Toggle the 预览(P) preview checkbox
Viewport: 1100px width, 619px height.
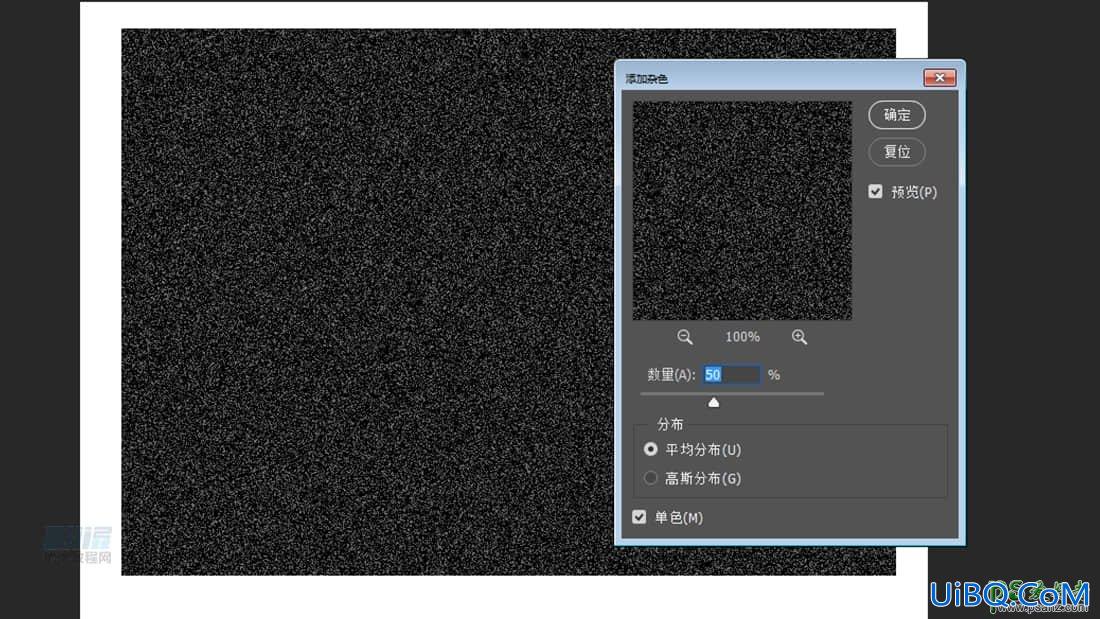coord(875,192)
